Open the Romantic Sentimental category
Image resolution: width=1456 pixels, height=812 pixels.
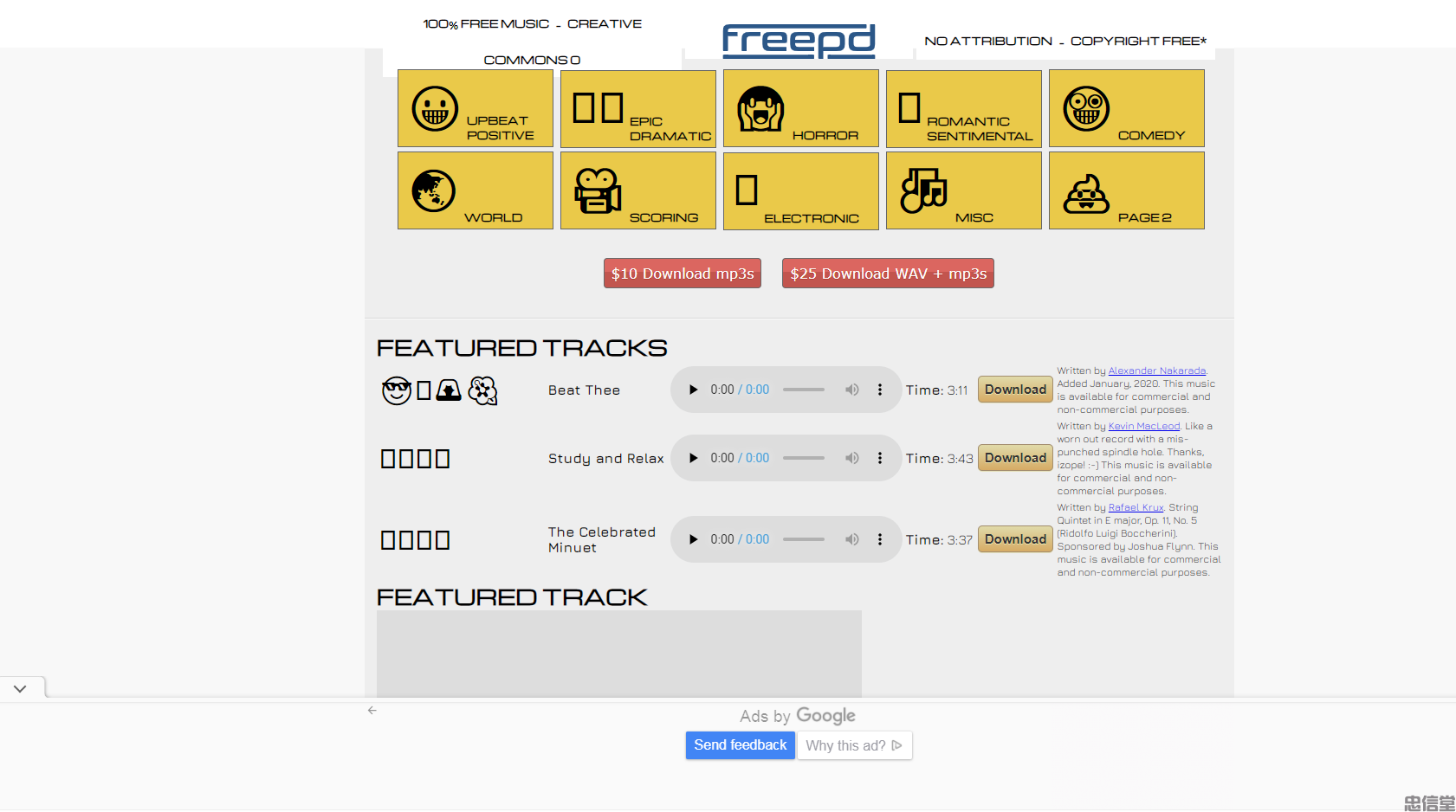[963, 108]
